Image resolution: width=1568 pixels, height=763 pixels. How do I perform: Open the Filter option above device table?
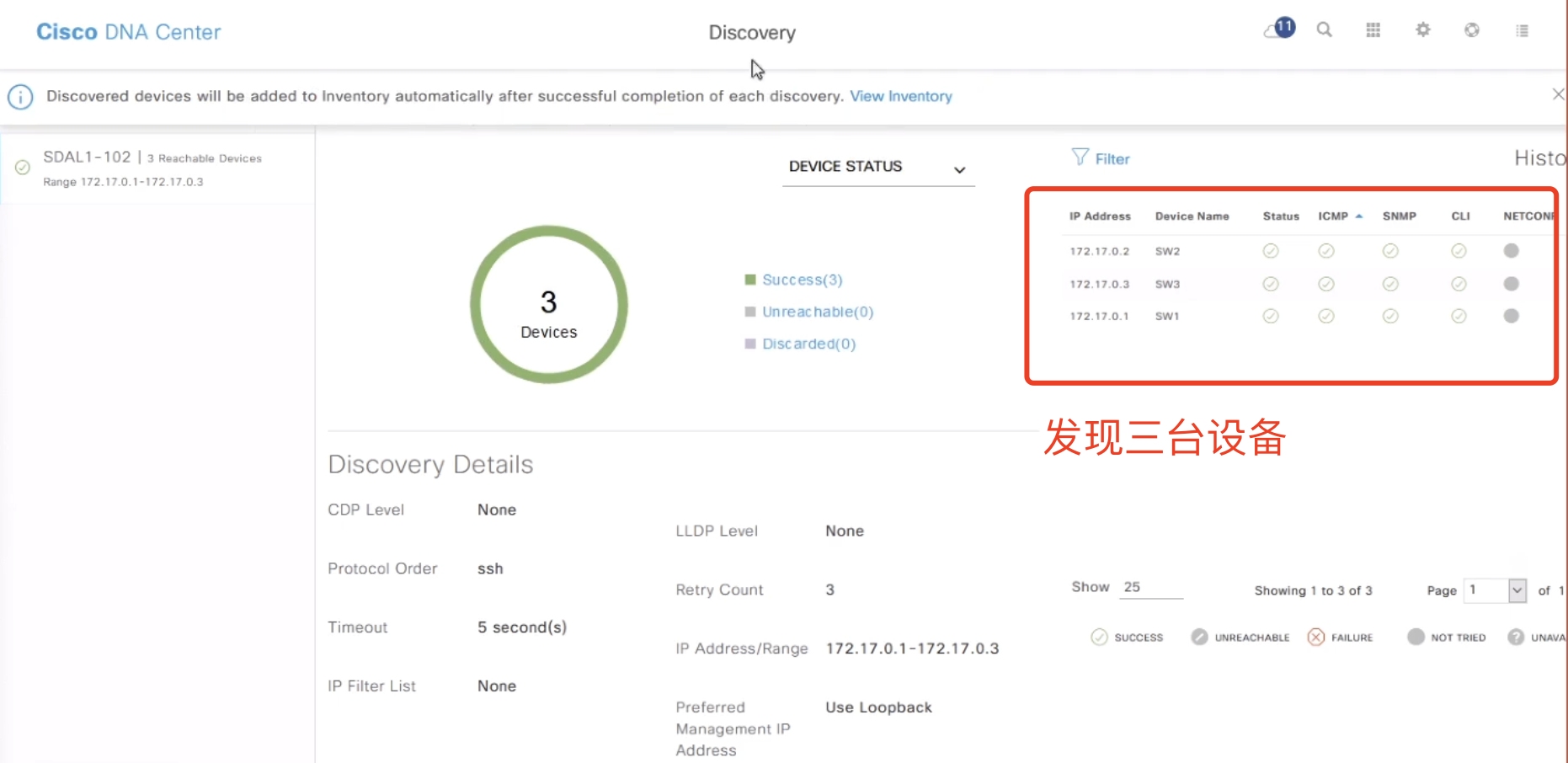pos(1101,158)
